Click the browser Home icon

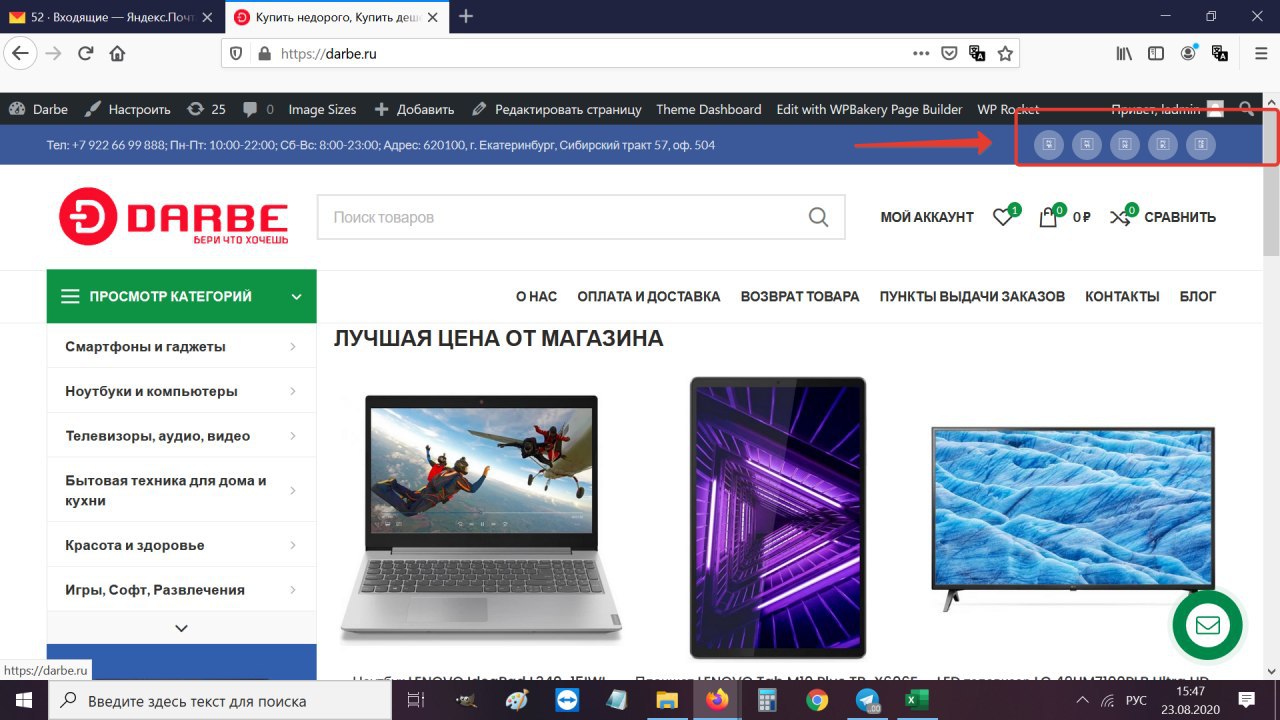[117, 54]
